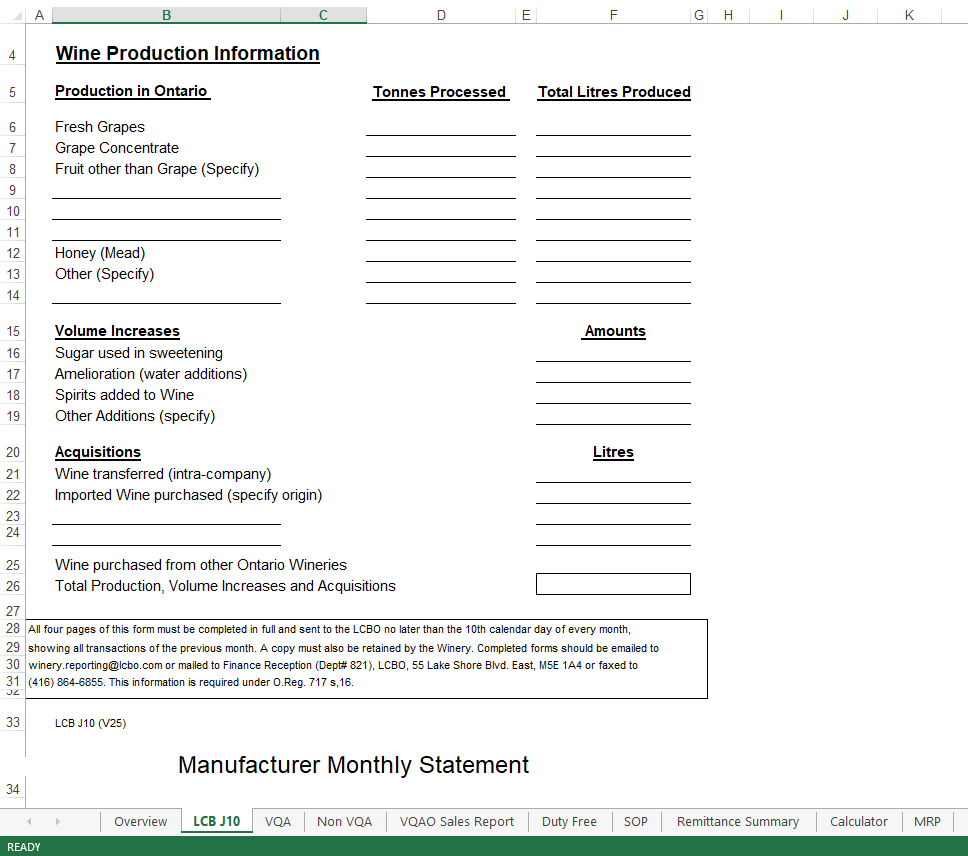The width and height of the screenshot is (968, 856).
Task: Click the Tonnes Processed column heading
Action: tap(440, 92)
